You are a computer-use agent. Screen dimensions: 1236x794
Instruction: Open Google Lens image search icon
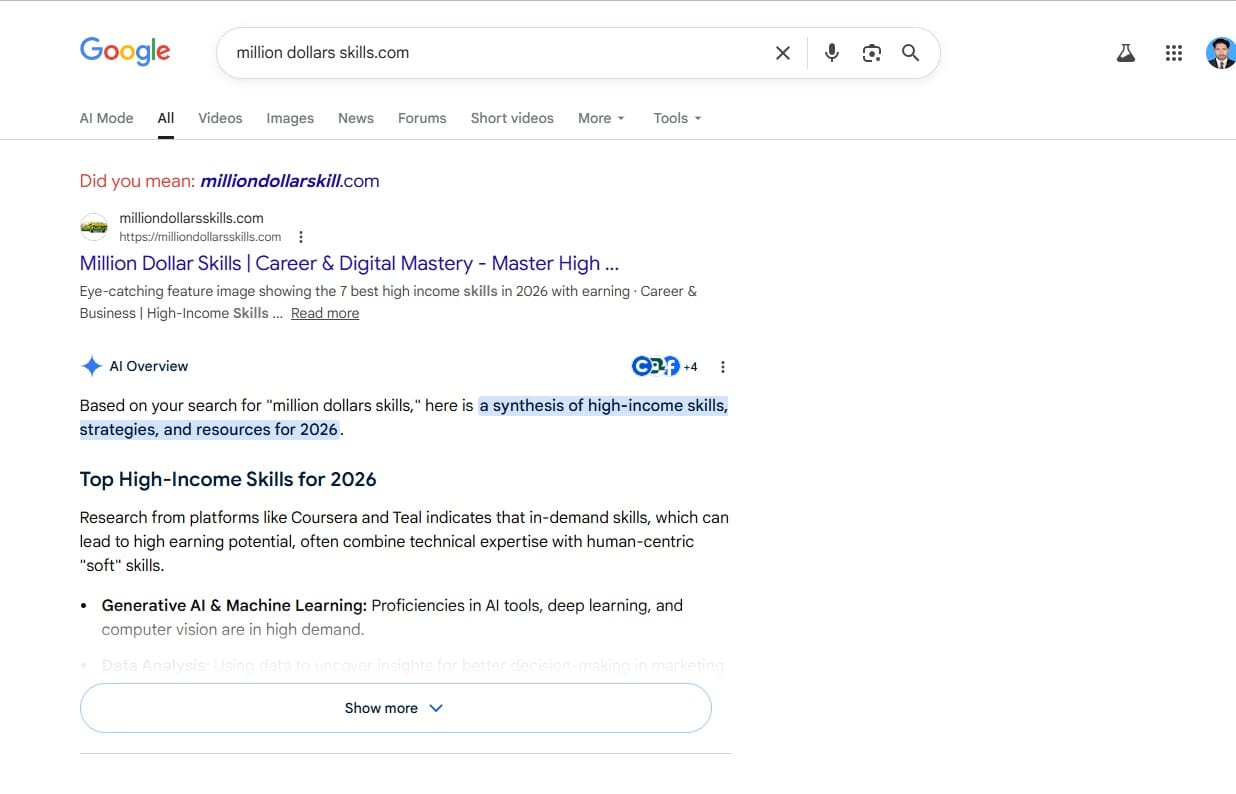(872, 53)
